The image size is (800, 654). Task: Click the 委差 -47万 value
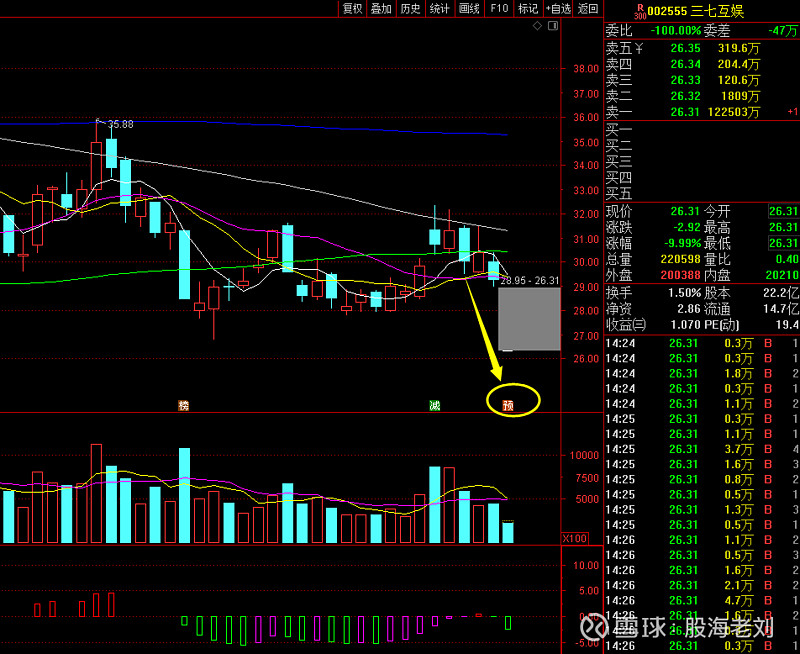coord(783,31)
